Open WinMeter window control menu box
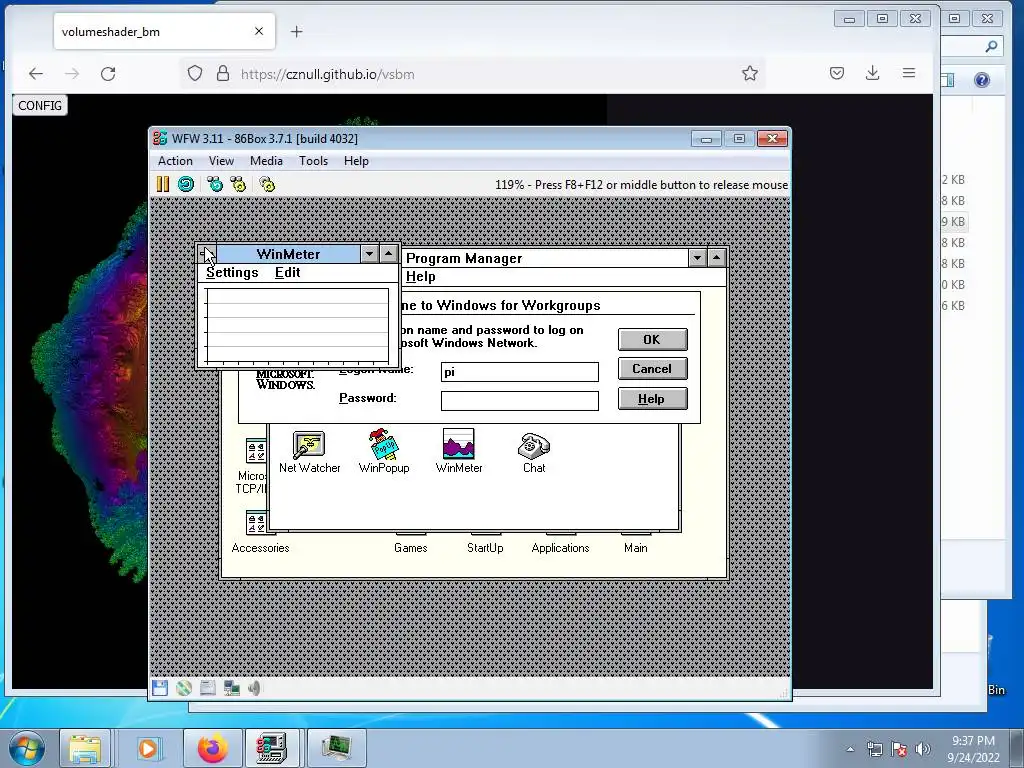 point(207,254)
